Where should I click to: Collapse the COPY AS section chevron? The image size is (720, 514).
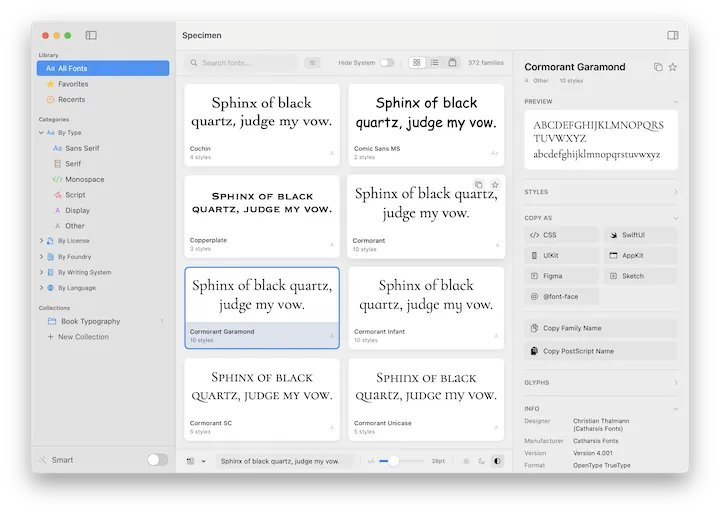point(675,218)
